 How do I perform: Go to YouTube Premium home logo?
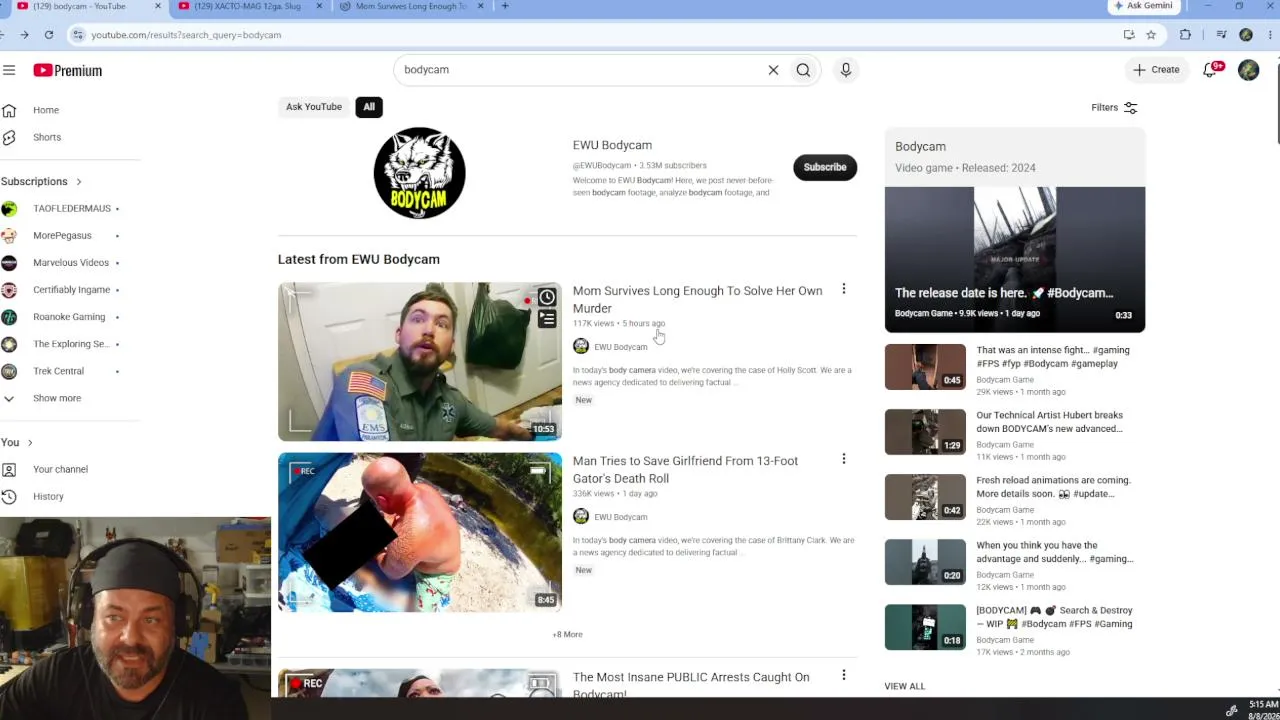[68, 70]
